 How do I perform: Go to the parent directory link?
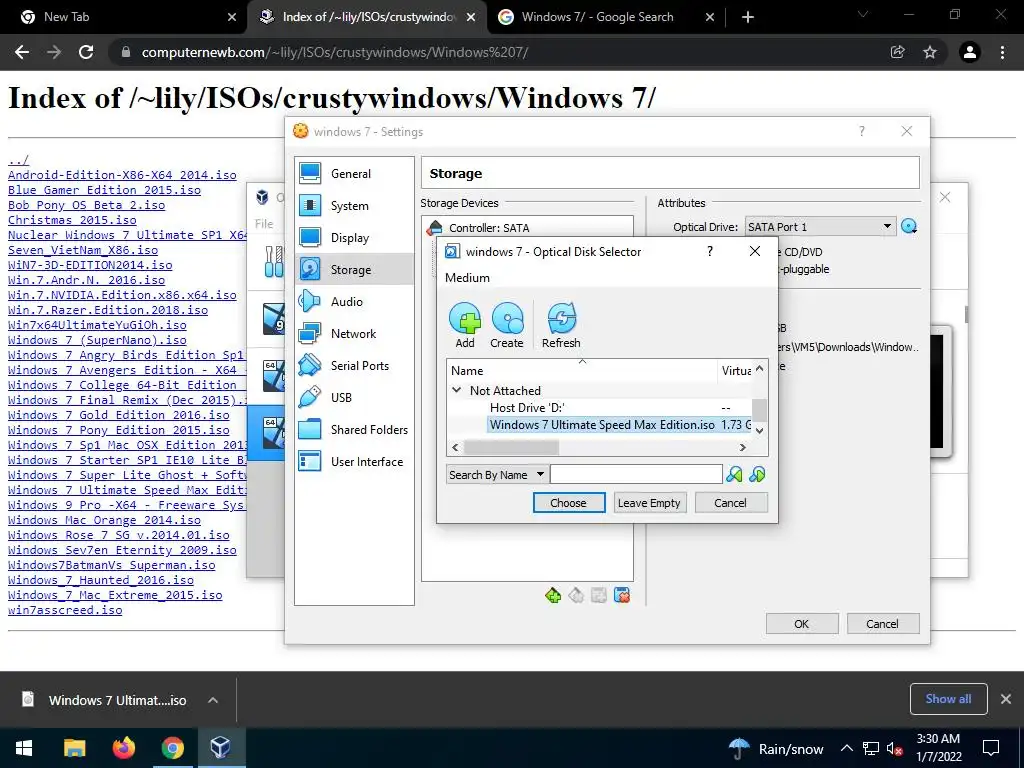click(x=18, y=160)
